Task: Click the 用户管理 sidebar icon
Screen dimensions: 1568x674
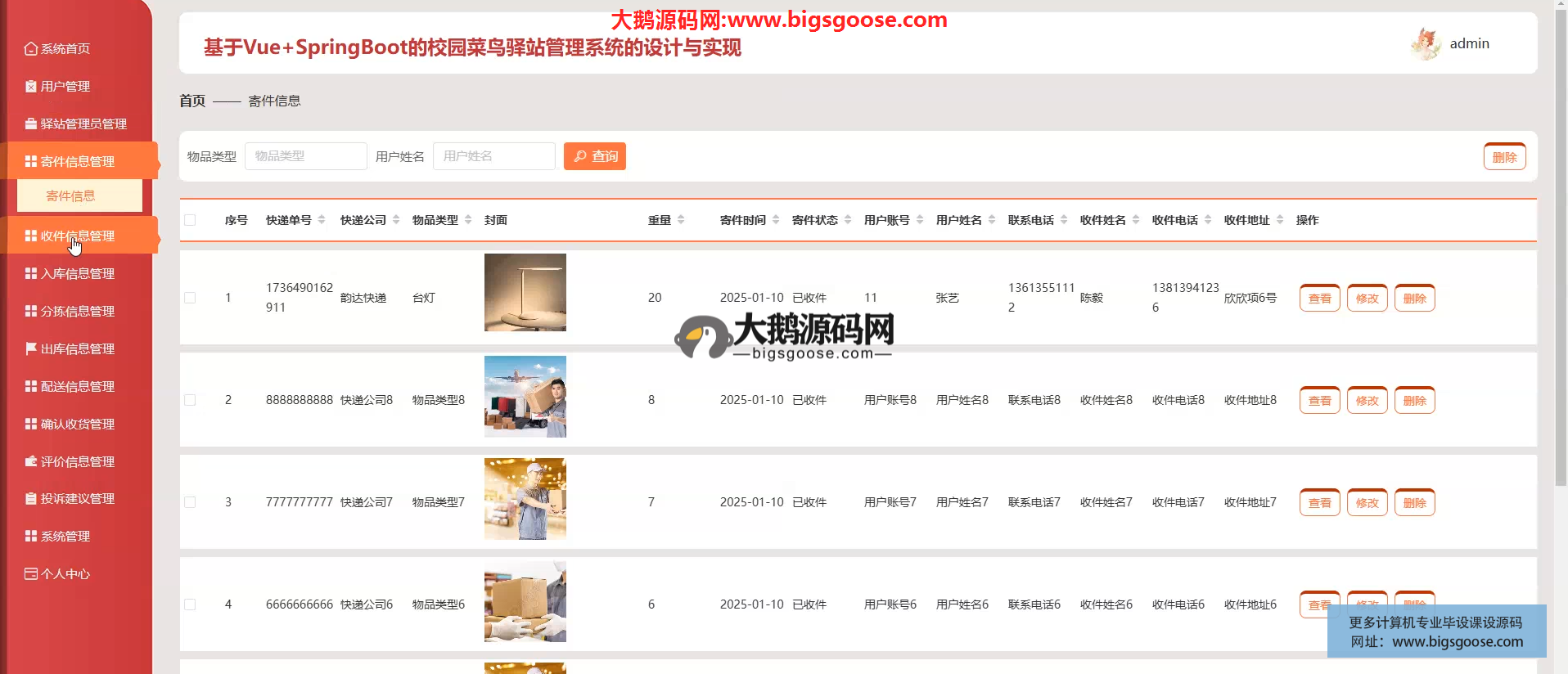Action: 30,87
